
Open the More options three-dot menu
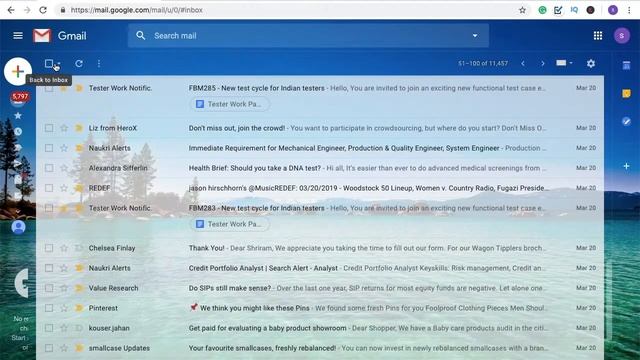click(99, 64)
